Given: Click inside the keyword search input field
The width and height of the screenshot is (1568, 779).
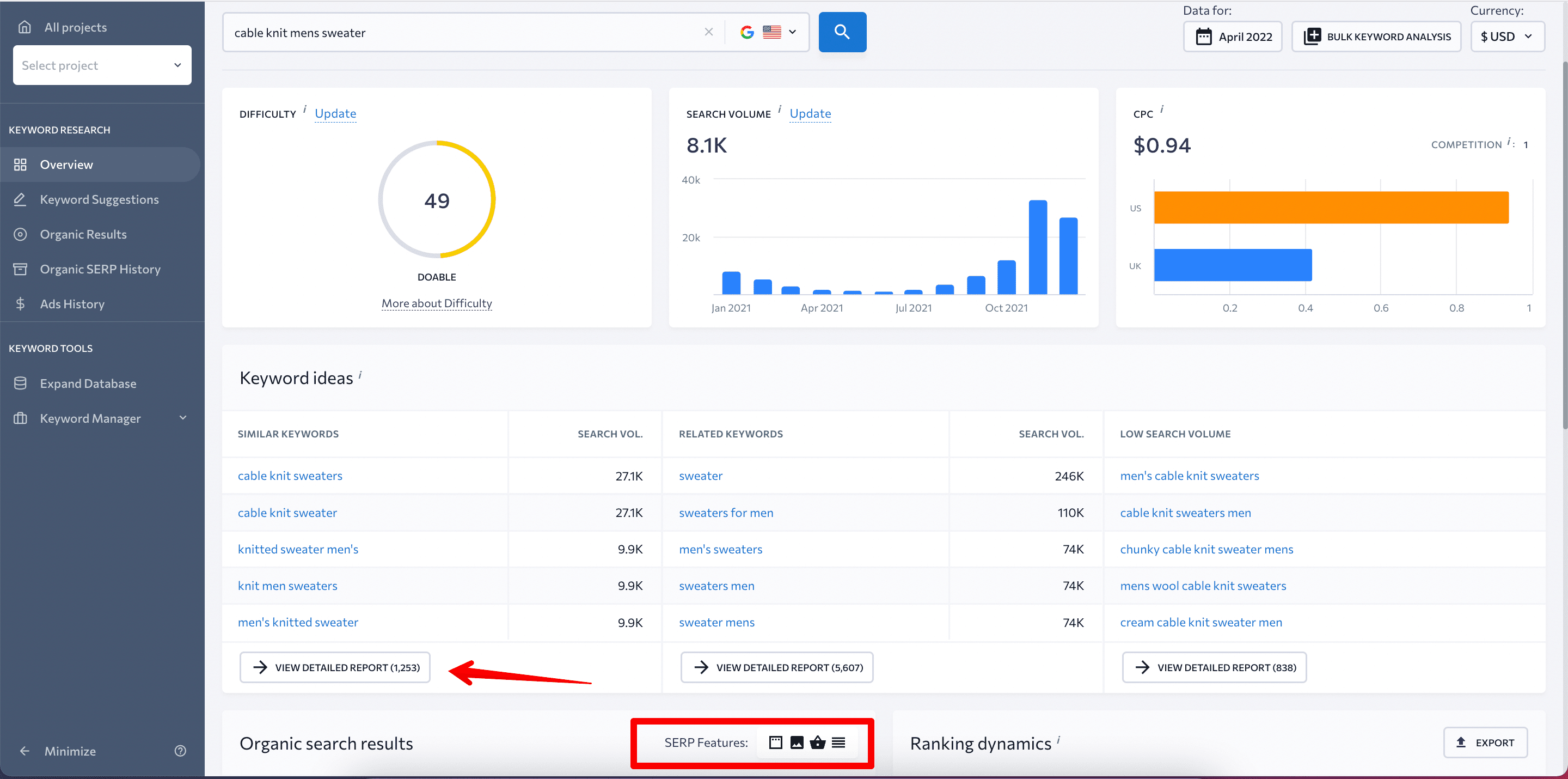Looking at the screenshot, I should tap(463, 32).
